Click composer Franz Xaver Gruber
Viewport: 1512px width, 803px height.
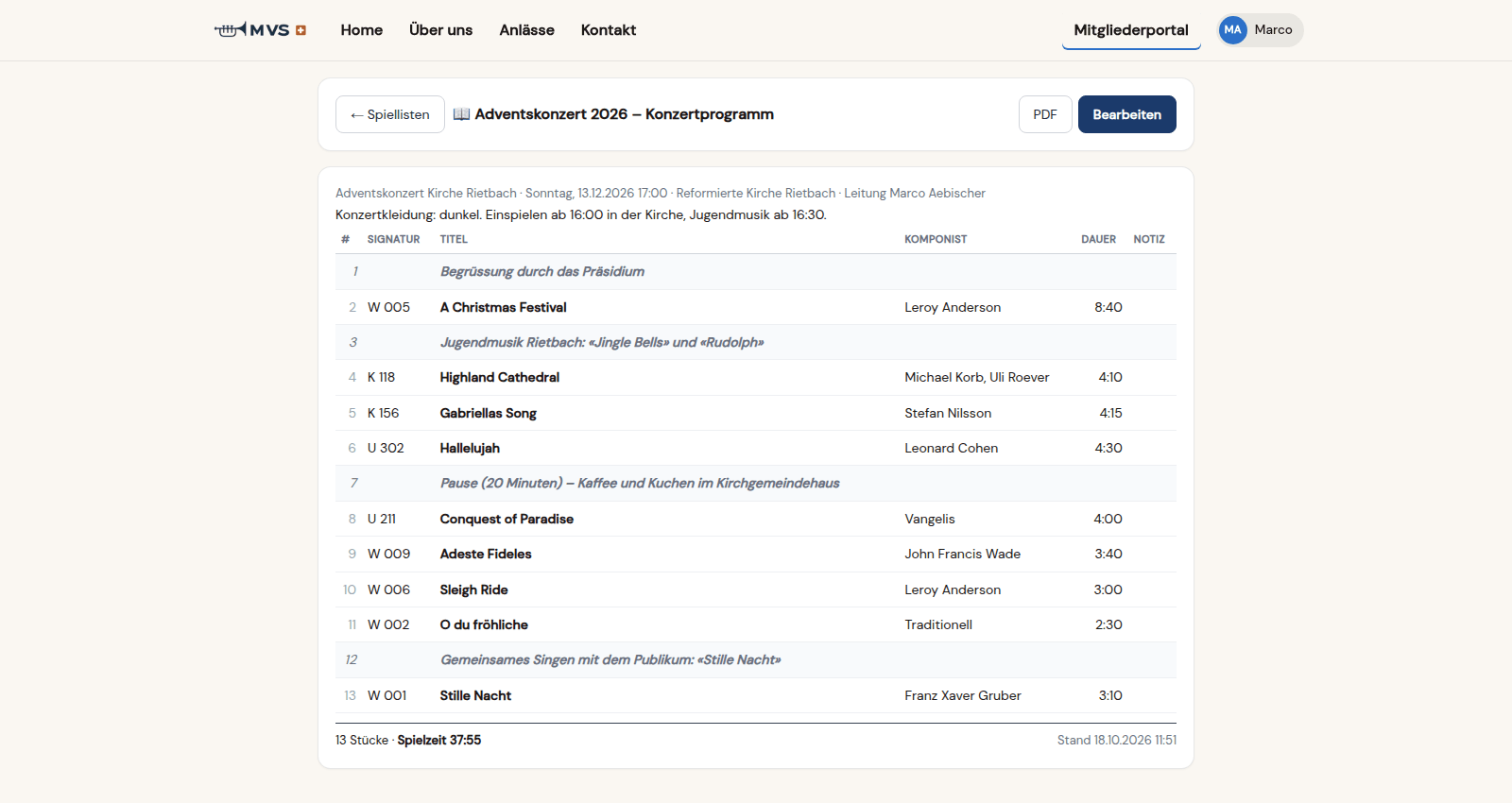pos(963,695)
